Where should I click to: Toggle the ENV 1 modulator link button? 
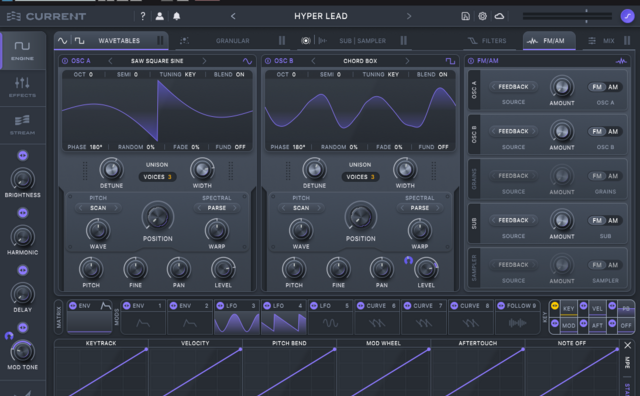[x=127, y=306]
